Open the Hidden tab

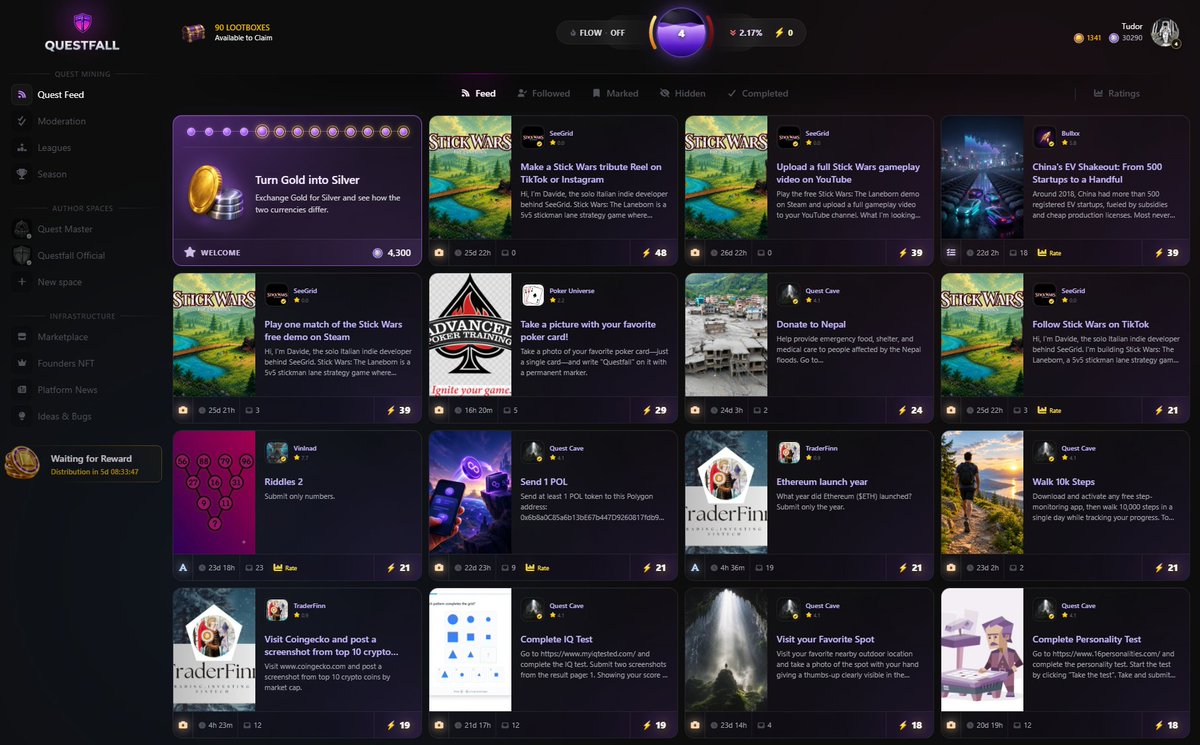pos(683,94)
